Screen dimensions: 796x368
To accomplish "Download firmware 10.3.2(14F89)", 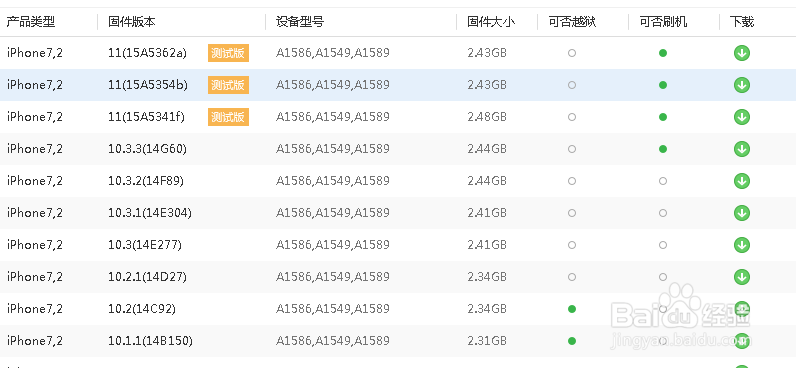I will tap(742, 181).
